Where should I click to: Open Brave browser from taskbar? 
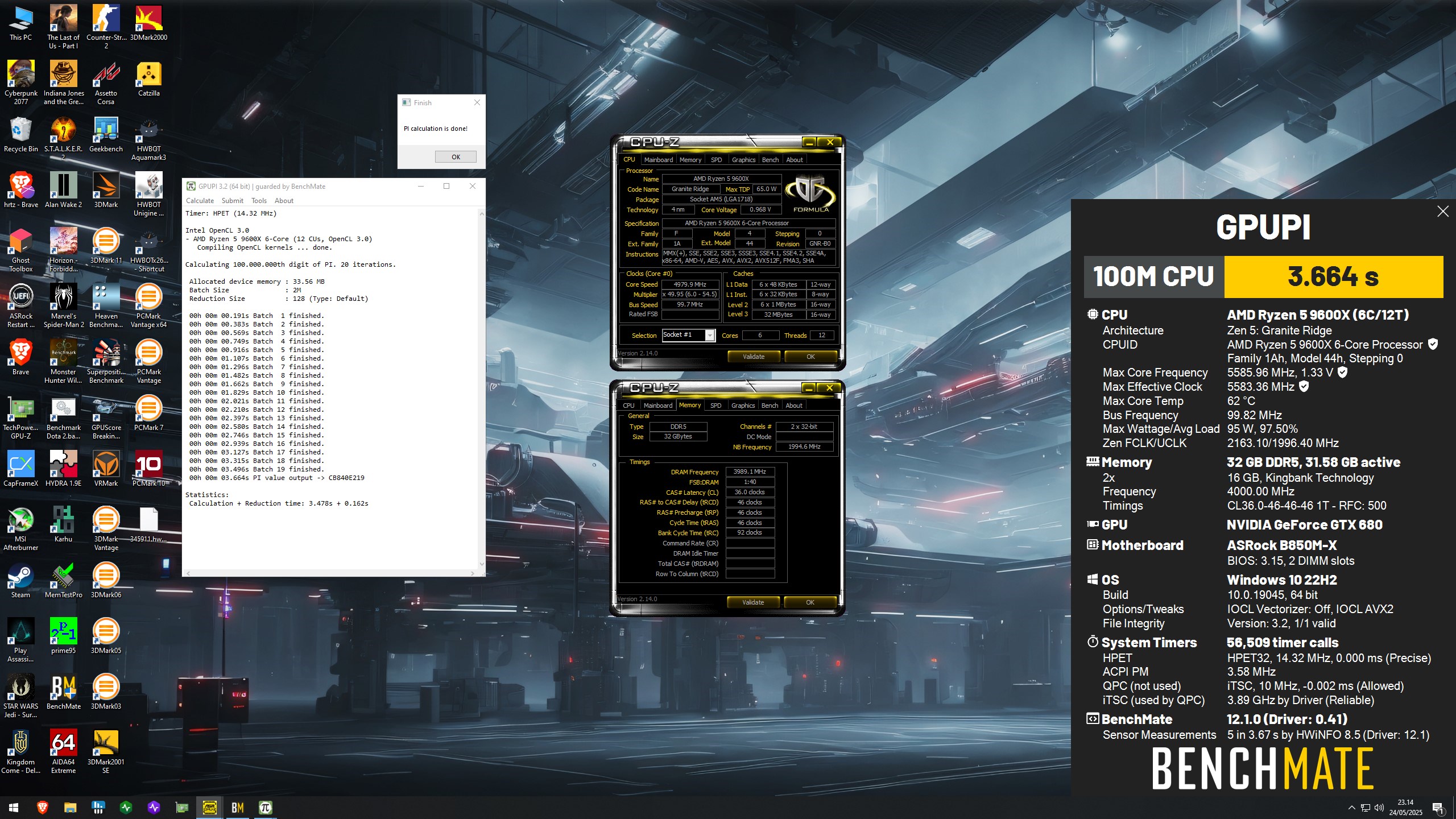(42, 808)
